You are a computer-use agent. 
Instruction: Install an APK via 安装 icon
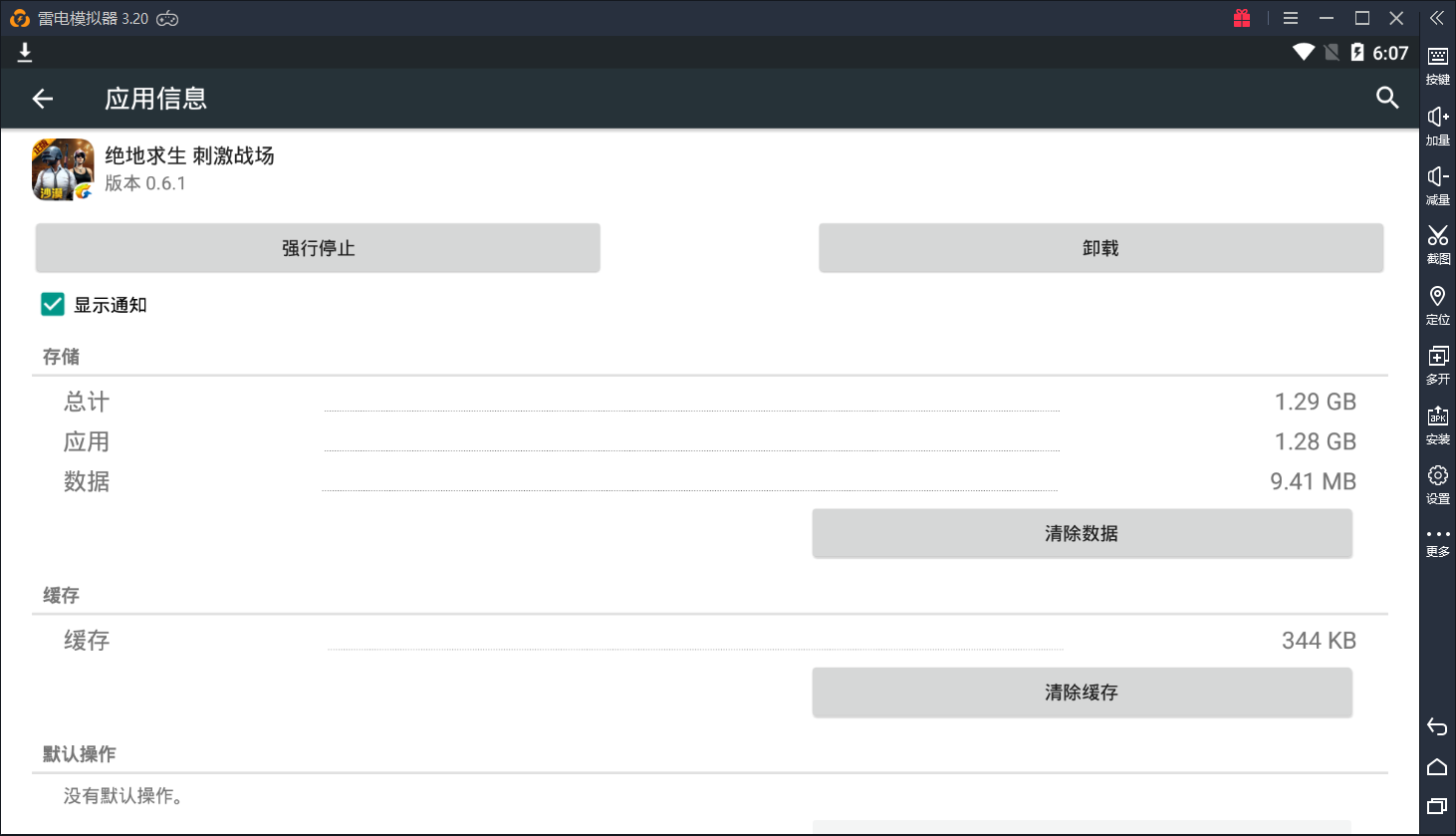point(1437,423)
